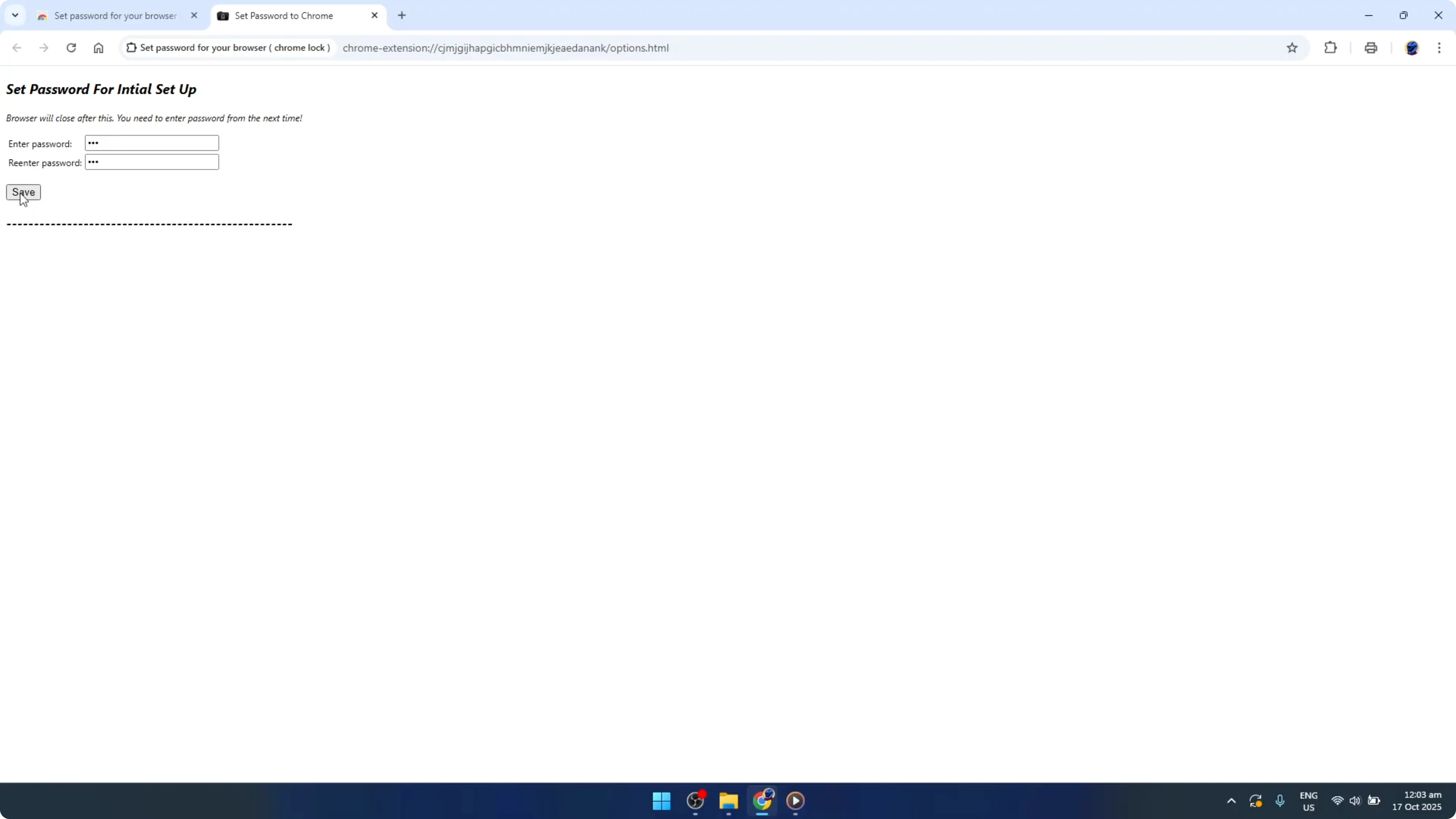This screenshot has height=819, width=1456.
Task: Click the site info icon in the address bar
Action: coord(131,47)
